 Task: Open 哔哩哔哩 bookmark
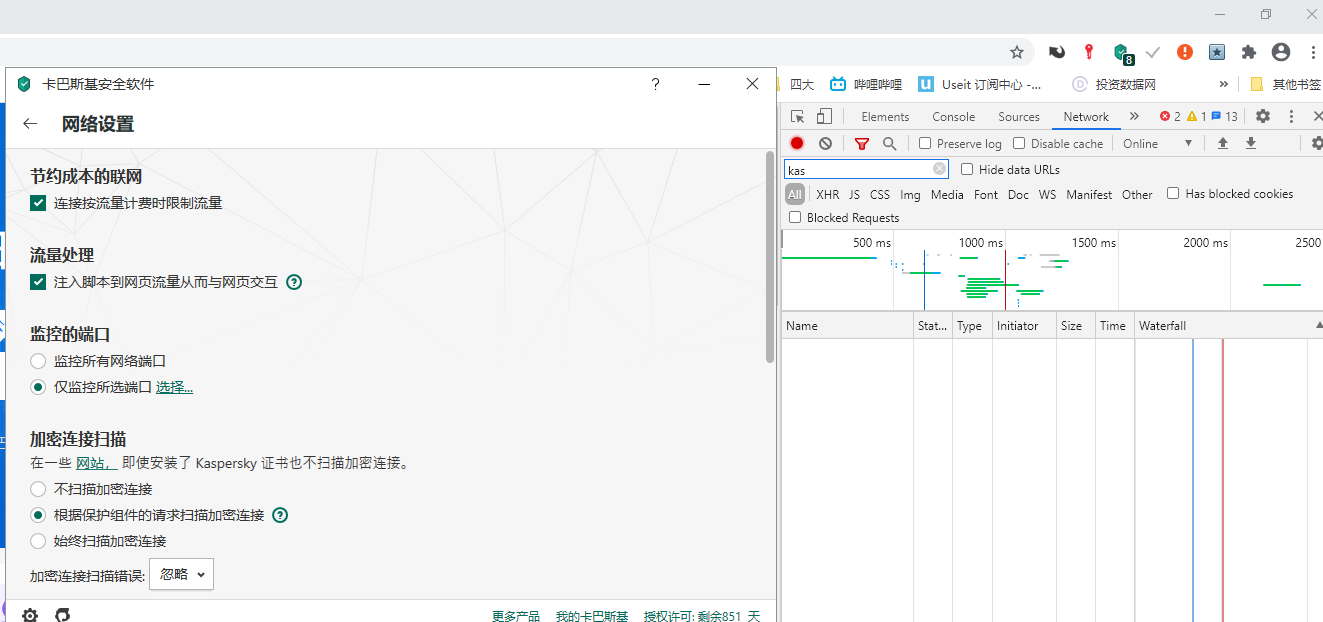pos(866,84)
